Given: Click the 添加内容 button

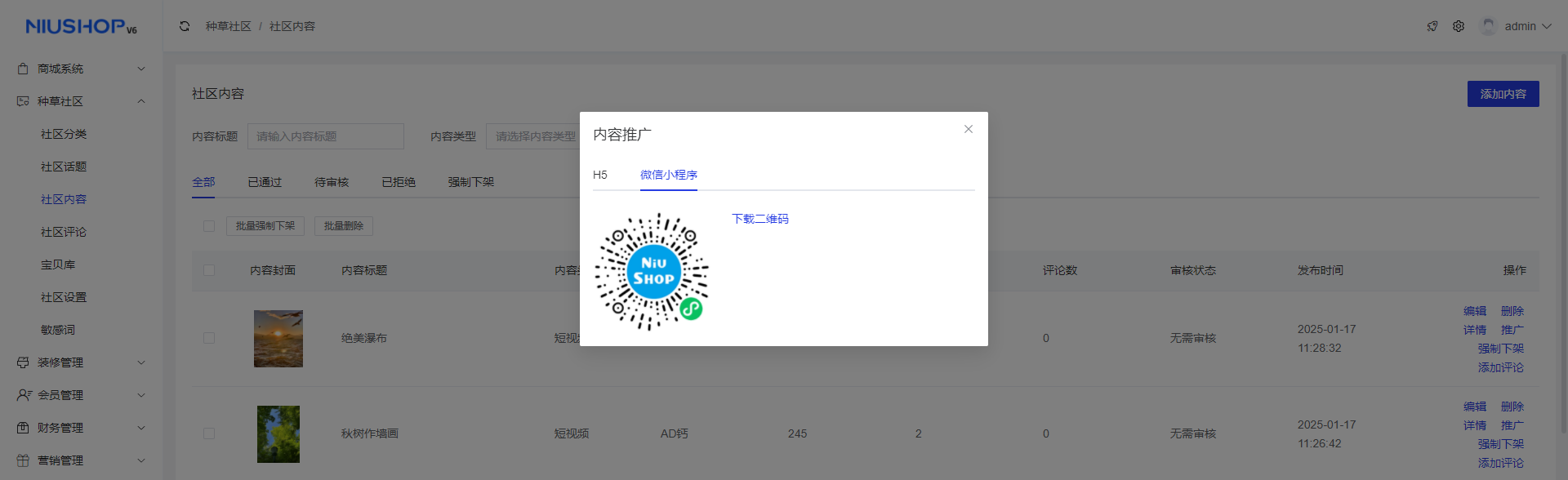Looking at the screenshot, I should pos(1503,94).
